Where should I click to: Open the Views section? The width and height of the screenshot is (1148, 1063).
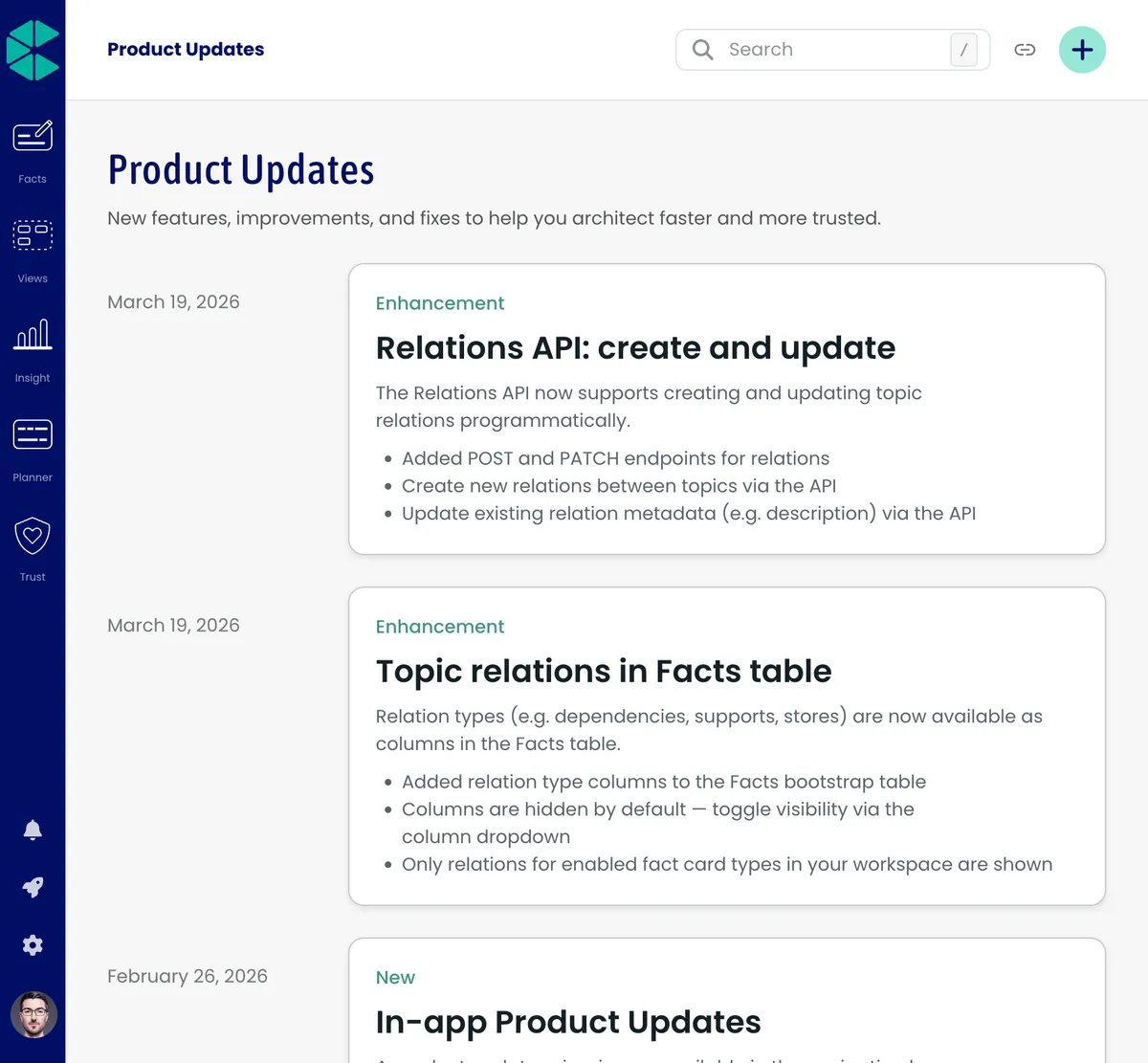33,248
